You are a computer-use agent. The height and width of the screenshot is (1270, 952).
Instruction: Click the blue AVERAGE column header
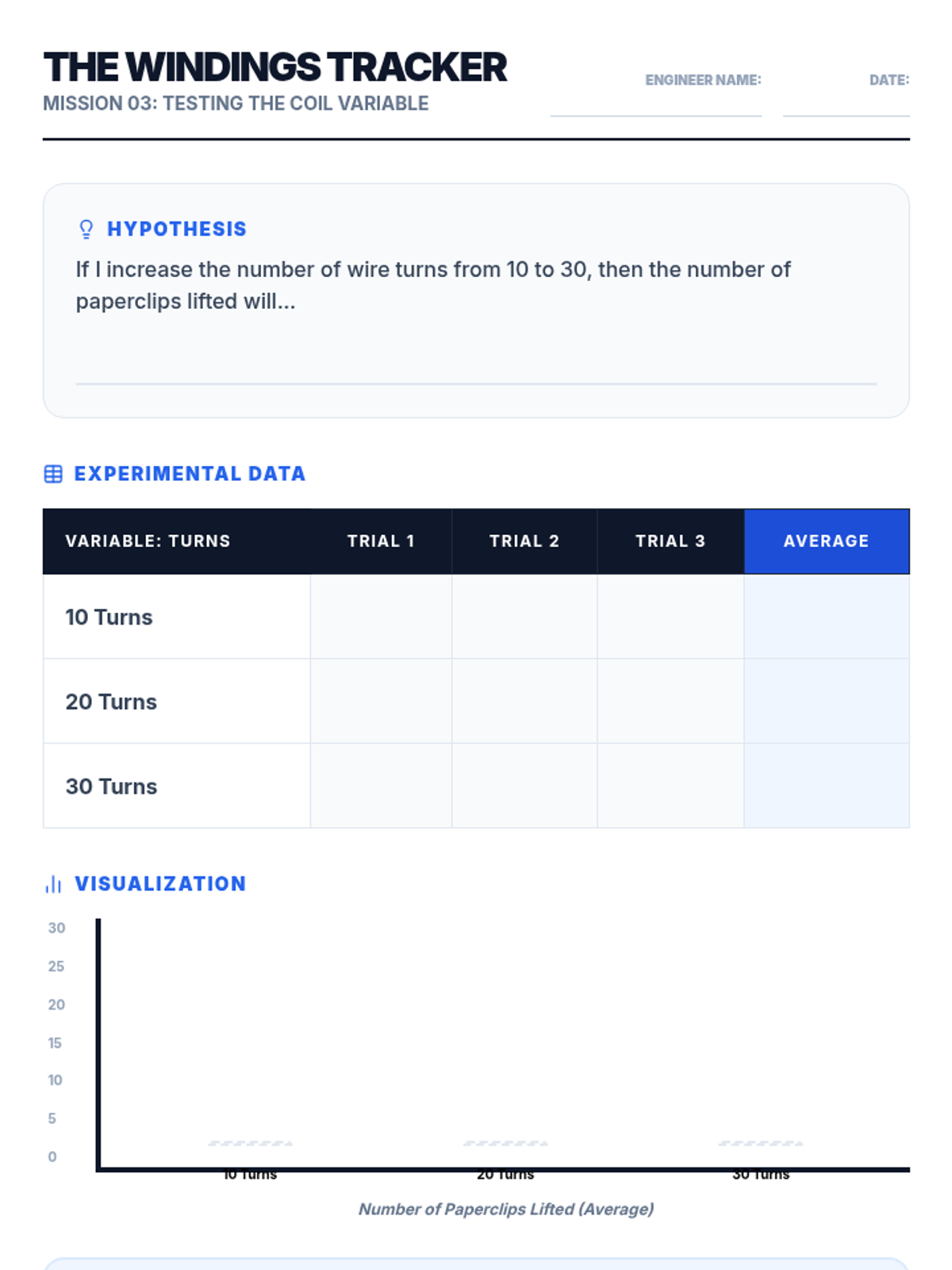point(827,541)
